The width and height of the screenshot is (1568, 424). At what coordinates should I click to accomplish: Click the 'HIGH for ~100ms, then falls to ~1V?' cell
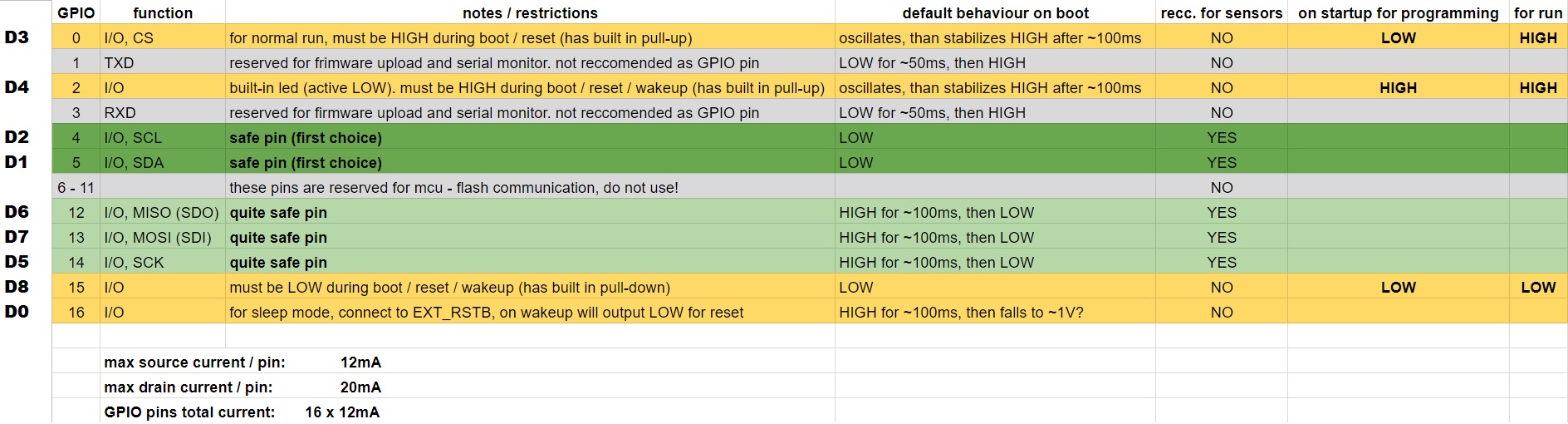pyautogui.click(x=995, y=312)
